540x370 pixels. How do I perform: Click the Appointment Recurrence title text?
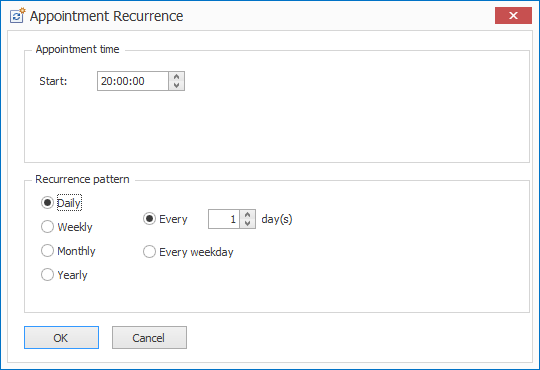pyautogui.click(x=106, y=16)
